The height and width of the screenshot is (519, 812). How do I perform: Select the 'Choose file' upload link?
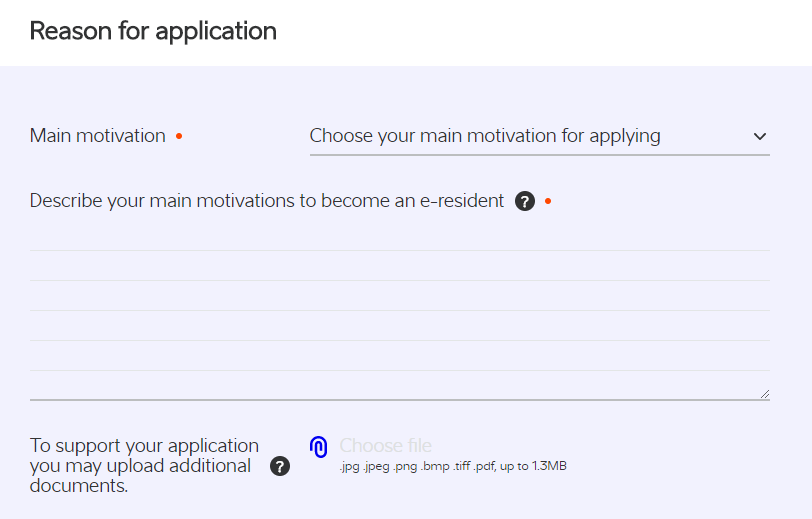(385, 445)
